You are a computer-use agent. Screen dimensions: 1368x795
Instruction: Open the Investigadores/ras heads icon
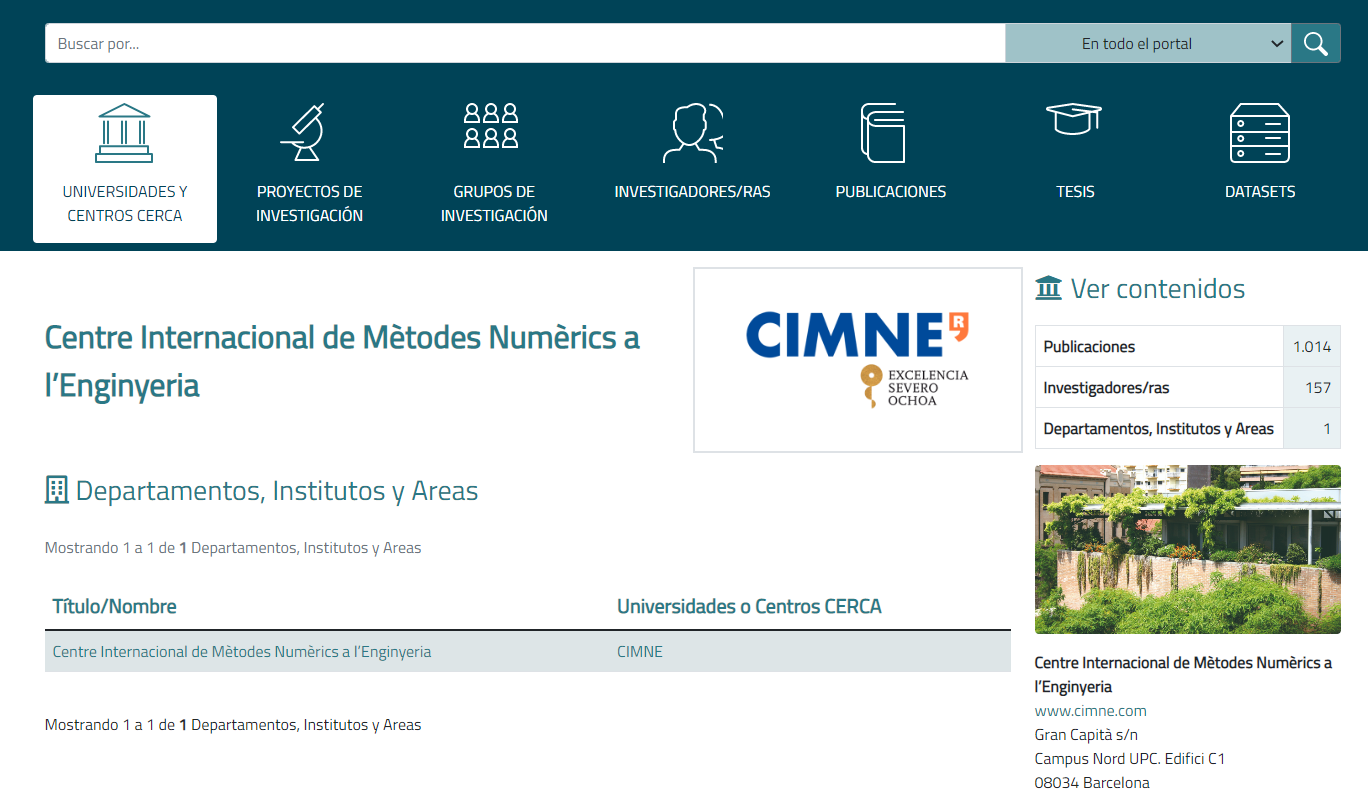[692, 133]
